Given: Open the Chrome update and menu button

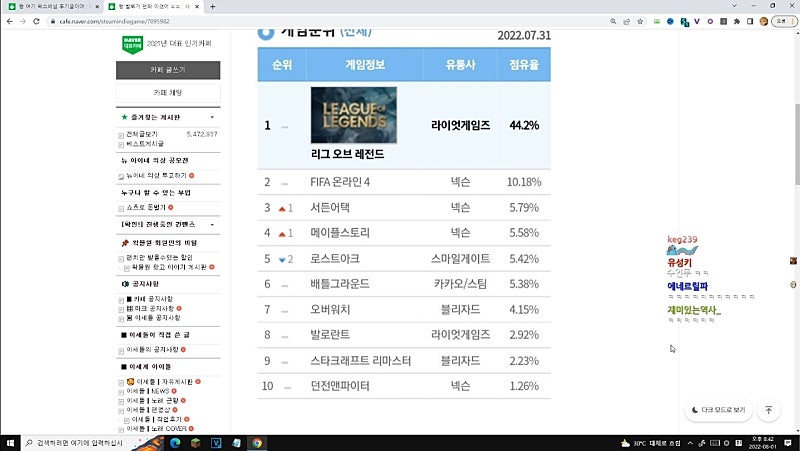Looking at the screenshot, I should coord(784,21).
